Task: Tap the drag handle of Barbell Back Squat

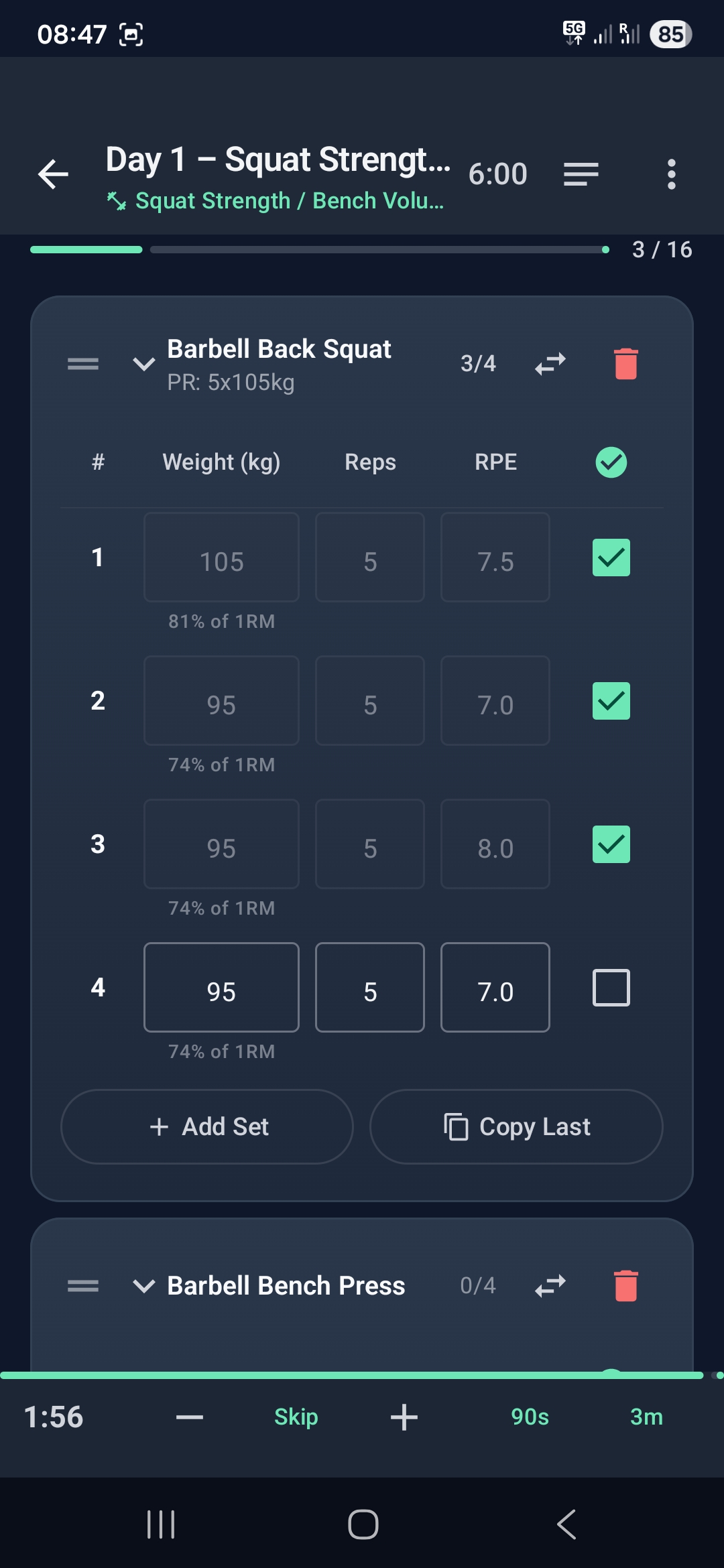Action: tap(82, 363)
